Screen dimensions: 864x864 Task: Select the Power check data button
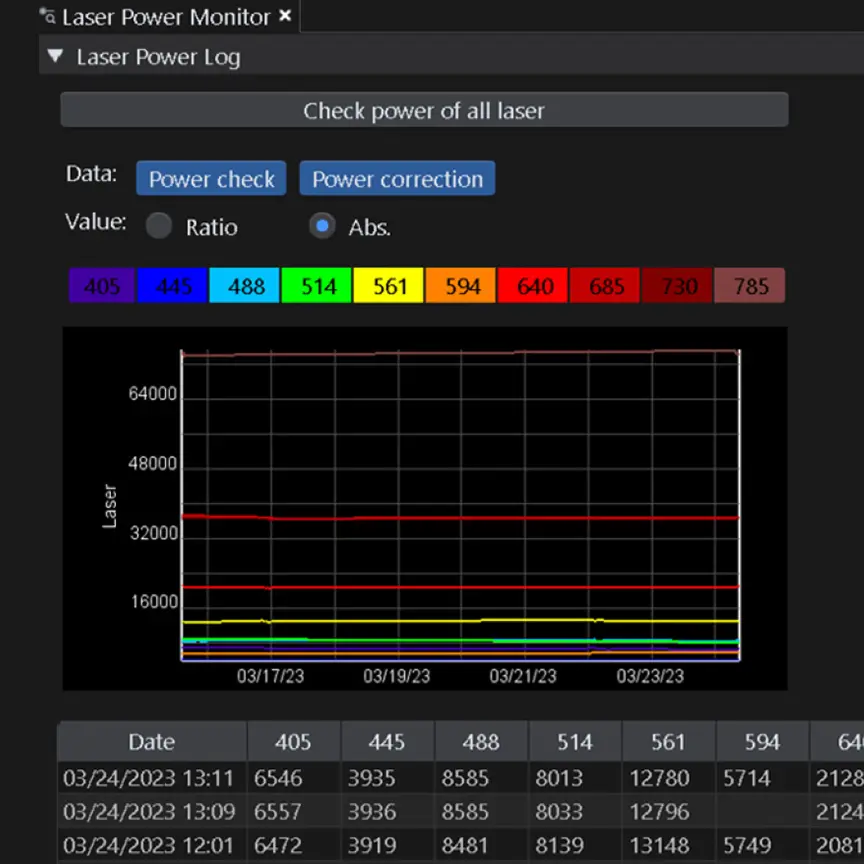pyautogui.click(x=211, y=179)
